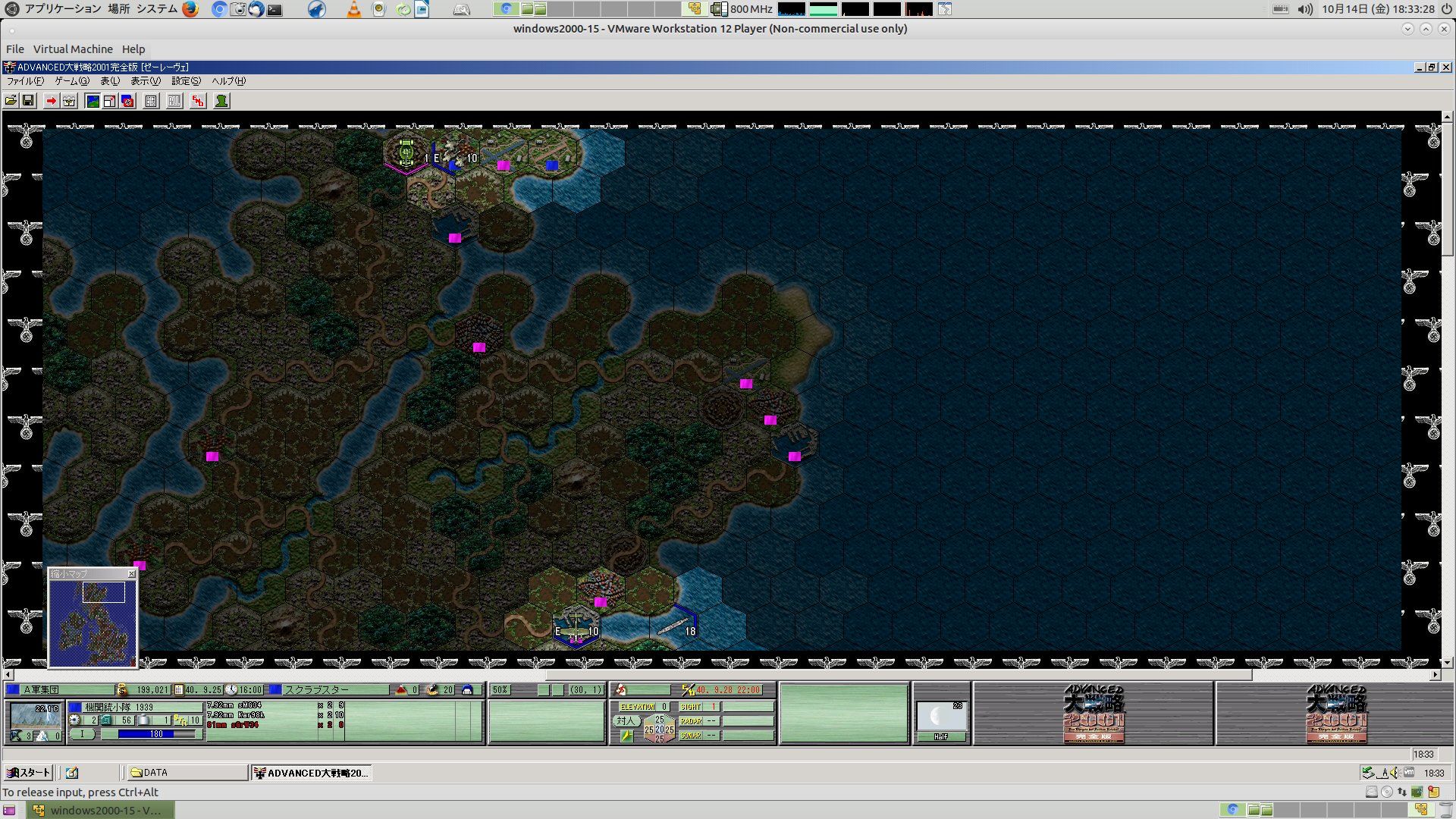The height and width of the screenshot is (819, 1456).
Task: Click the calendar date icon in status bar
Action: click(x=179, y=690)
